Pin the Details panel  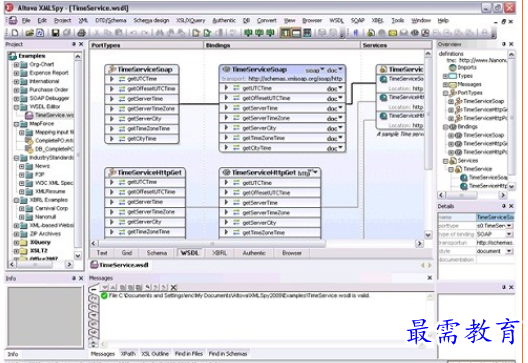[x=504, y=206]
